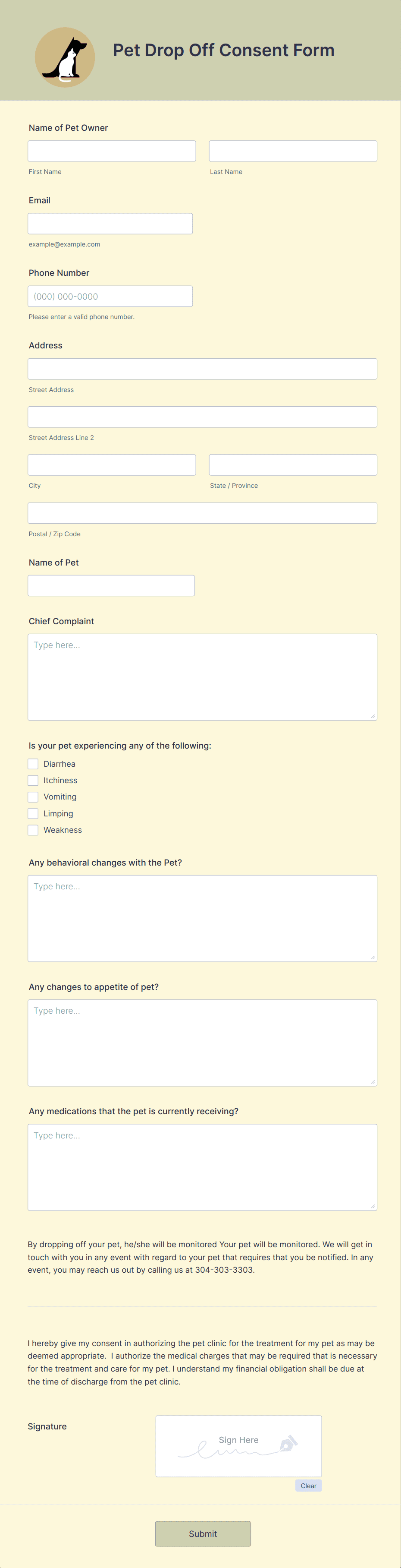This screenshot has width=401, height=1568.
Task: Toggle the Weakness checkbox
Action: click(33, 830)
